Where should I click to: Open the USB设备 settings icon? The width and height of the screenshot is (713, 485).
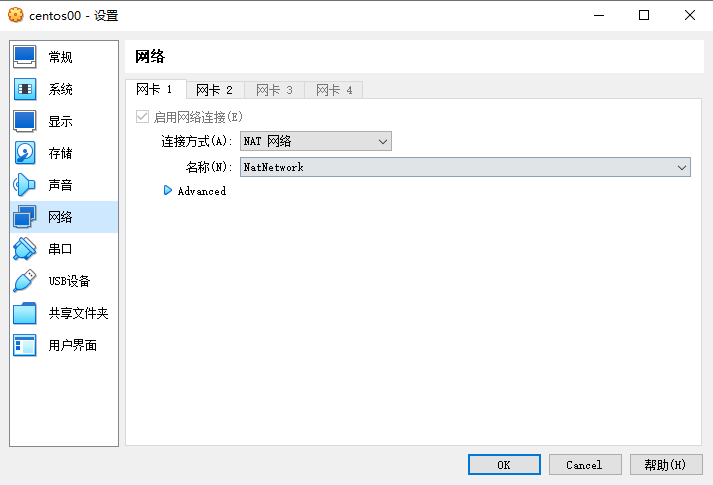25,281
